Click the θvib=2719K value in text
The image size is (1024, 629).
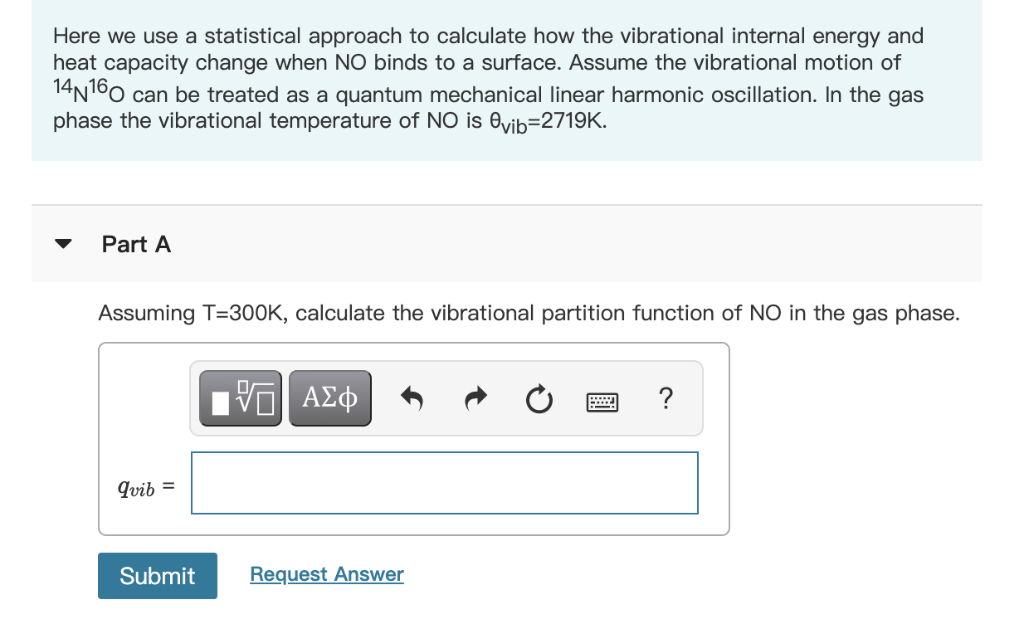point(548,122)
